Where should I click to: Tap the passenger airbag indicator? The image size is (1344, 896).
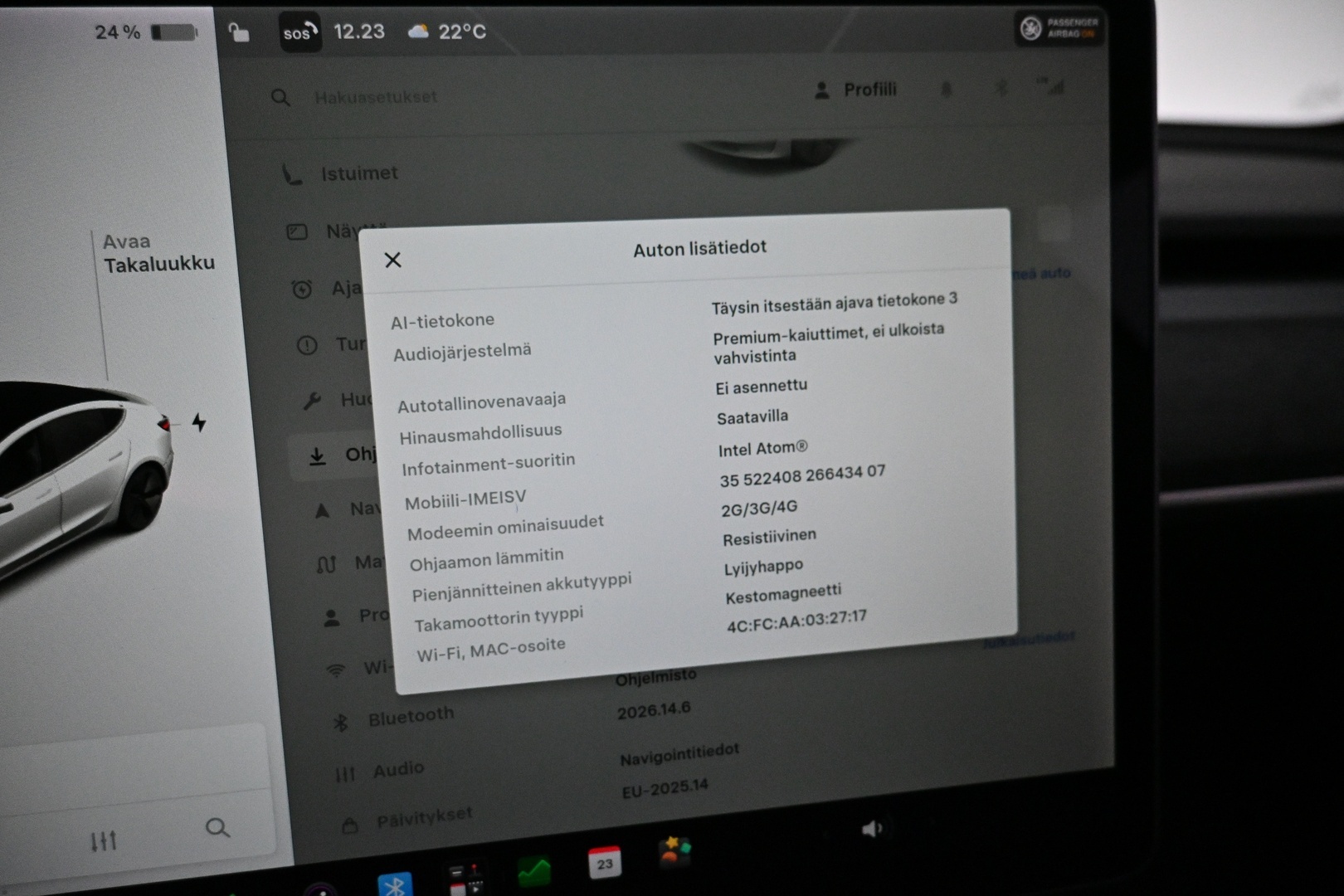[1059, 28]
